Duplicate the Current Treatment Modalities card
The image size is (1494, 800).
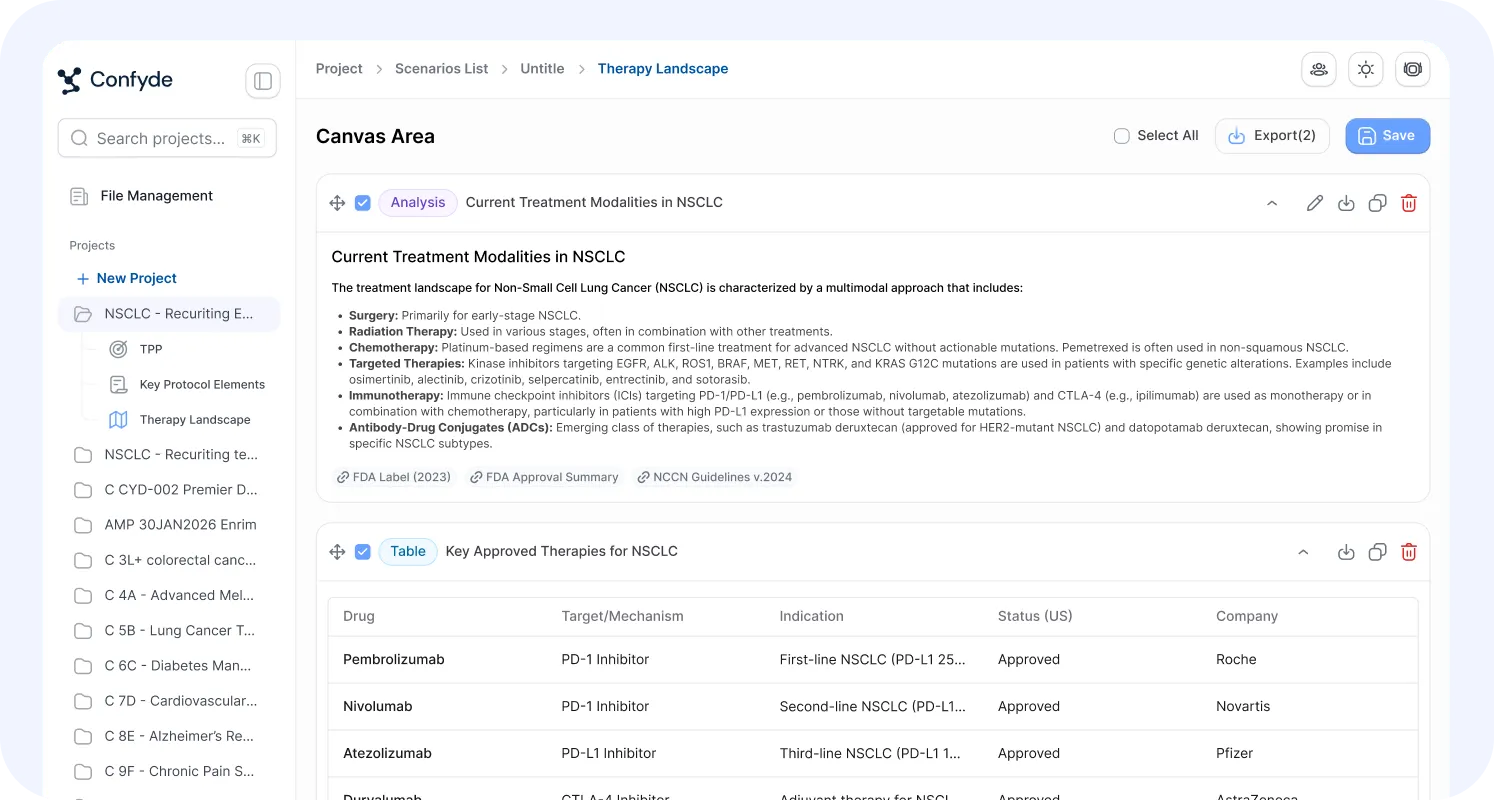click(1377, 203)
